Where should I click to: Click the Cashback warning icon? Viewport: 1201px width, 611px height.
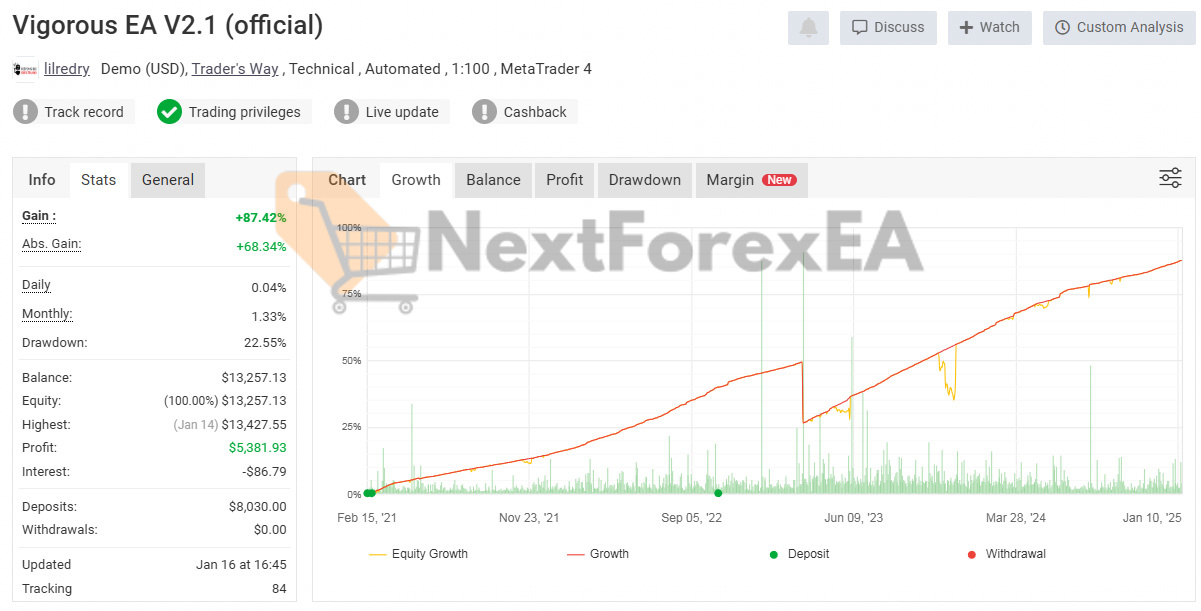[484, 112]
